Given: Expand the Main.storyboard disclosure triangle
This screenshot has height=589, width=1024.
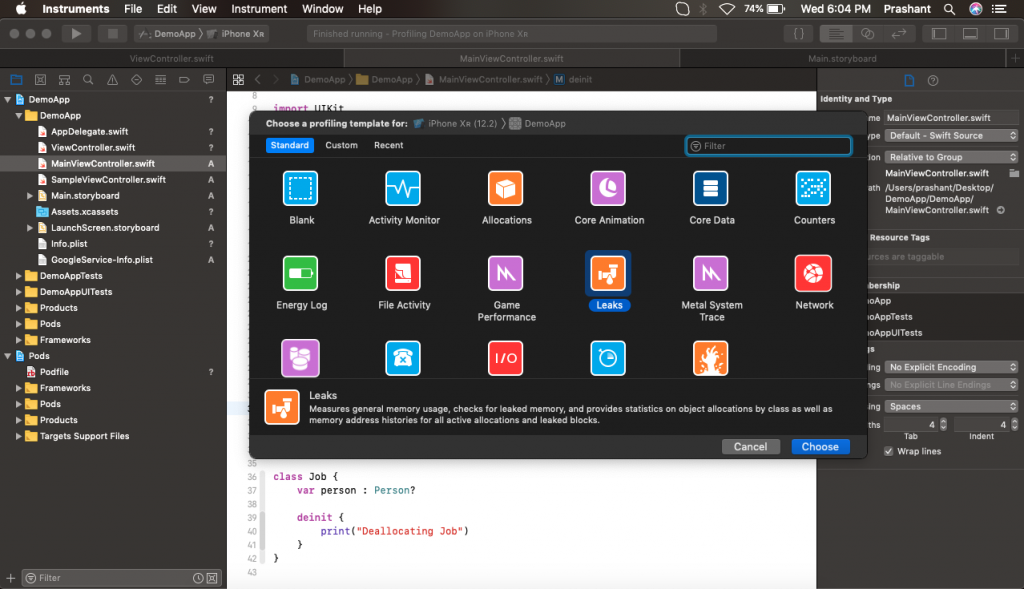Looking at the screenshot, I should point(30,196).
